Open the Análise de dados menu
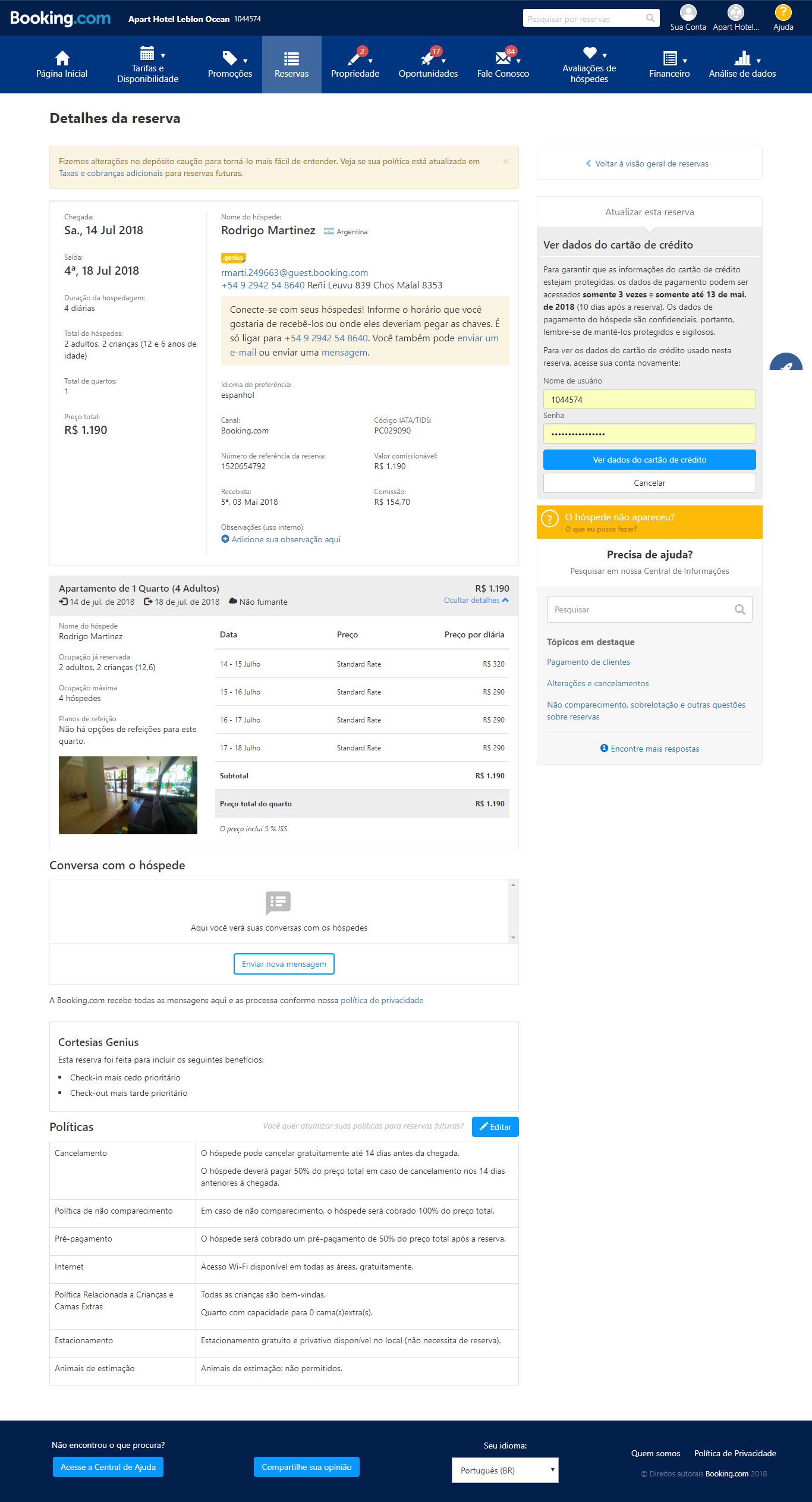Viewport: 812px width, 1502px height. point(742,64)
